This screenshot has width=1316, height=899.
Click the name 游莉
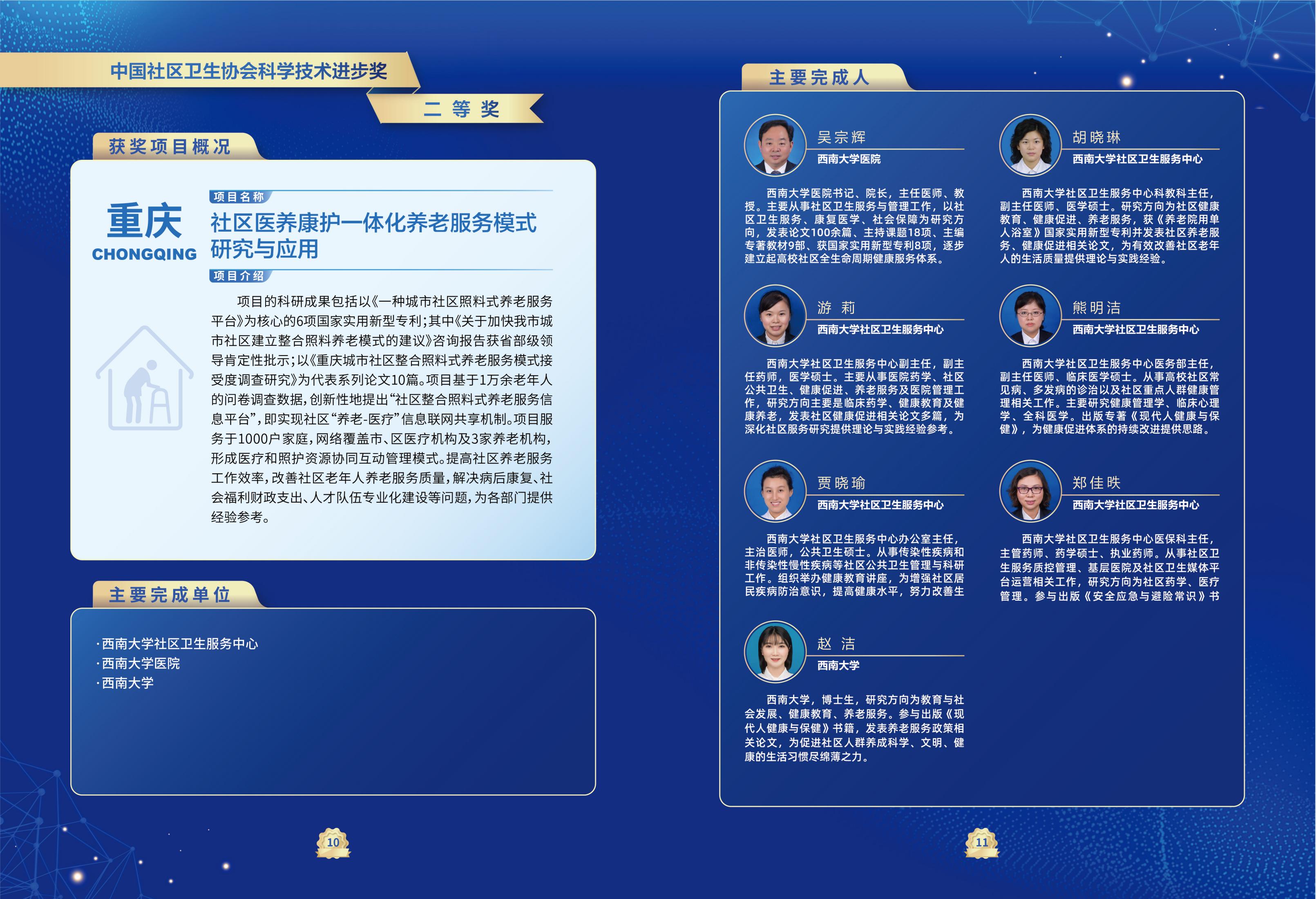tap(836, 308)
